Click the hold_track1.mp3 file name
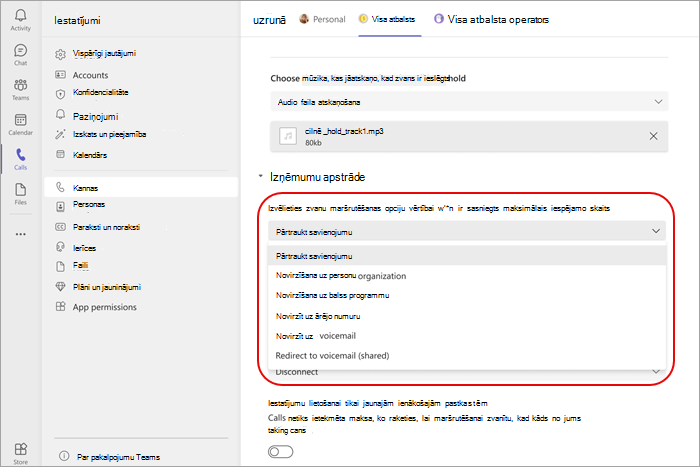Viewport: 700px width, 467px height. (x=344, y=131)
